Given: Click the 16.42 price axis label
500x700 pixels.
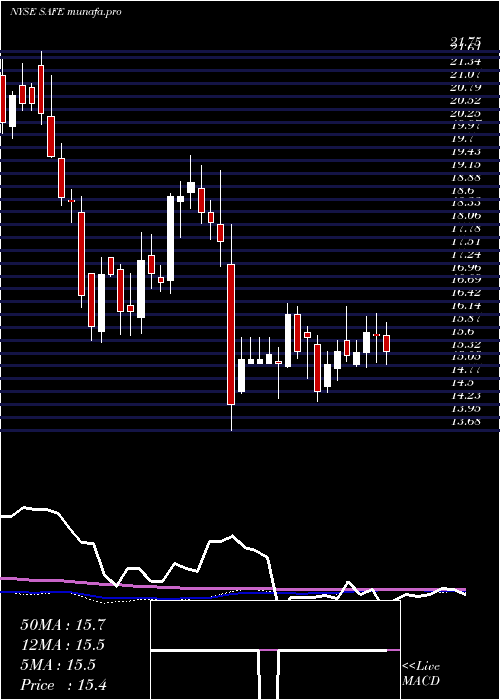Looking at the screenshot, I should click(465, 293).
